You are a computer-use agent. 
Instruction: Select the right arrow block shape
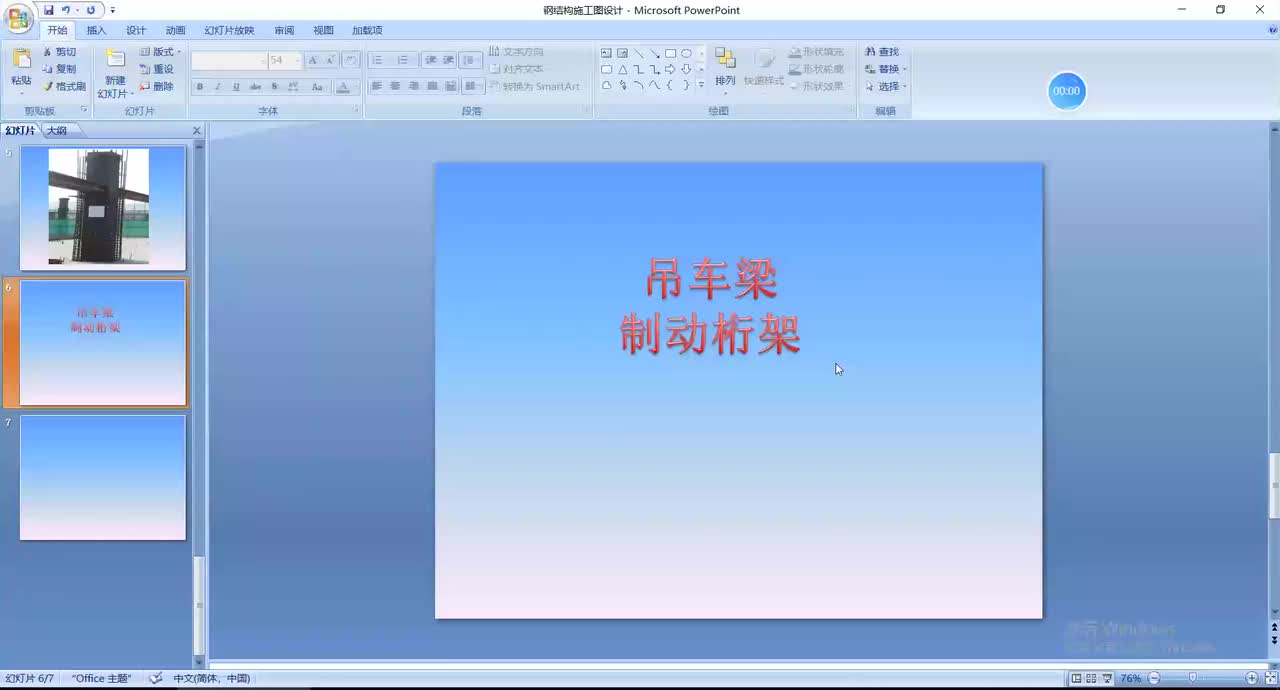pos(670,69)
